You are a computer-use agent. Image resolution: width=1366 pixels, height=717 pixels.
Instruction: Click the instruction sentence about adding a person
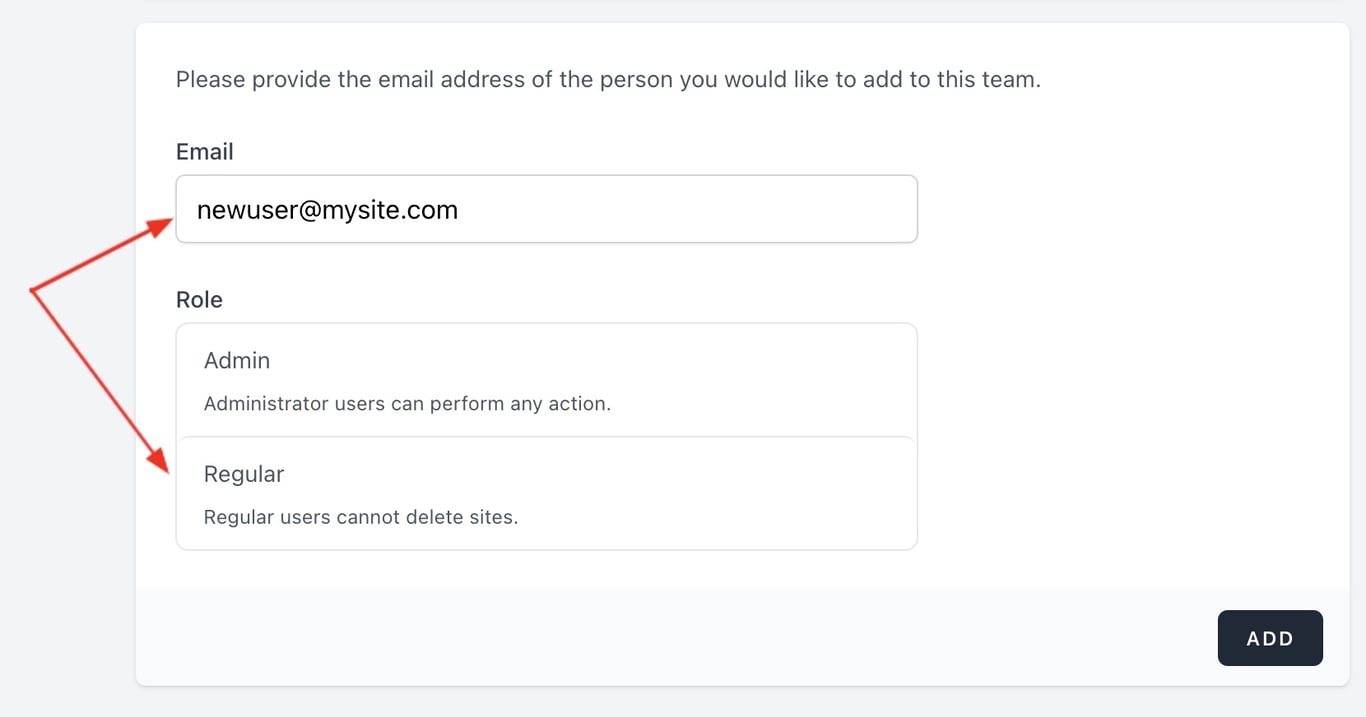(608, 79)
